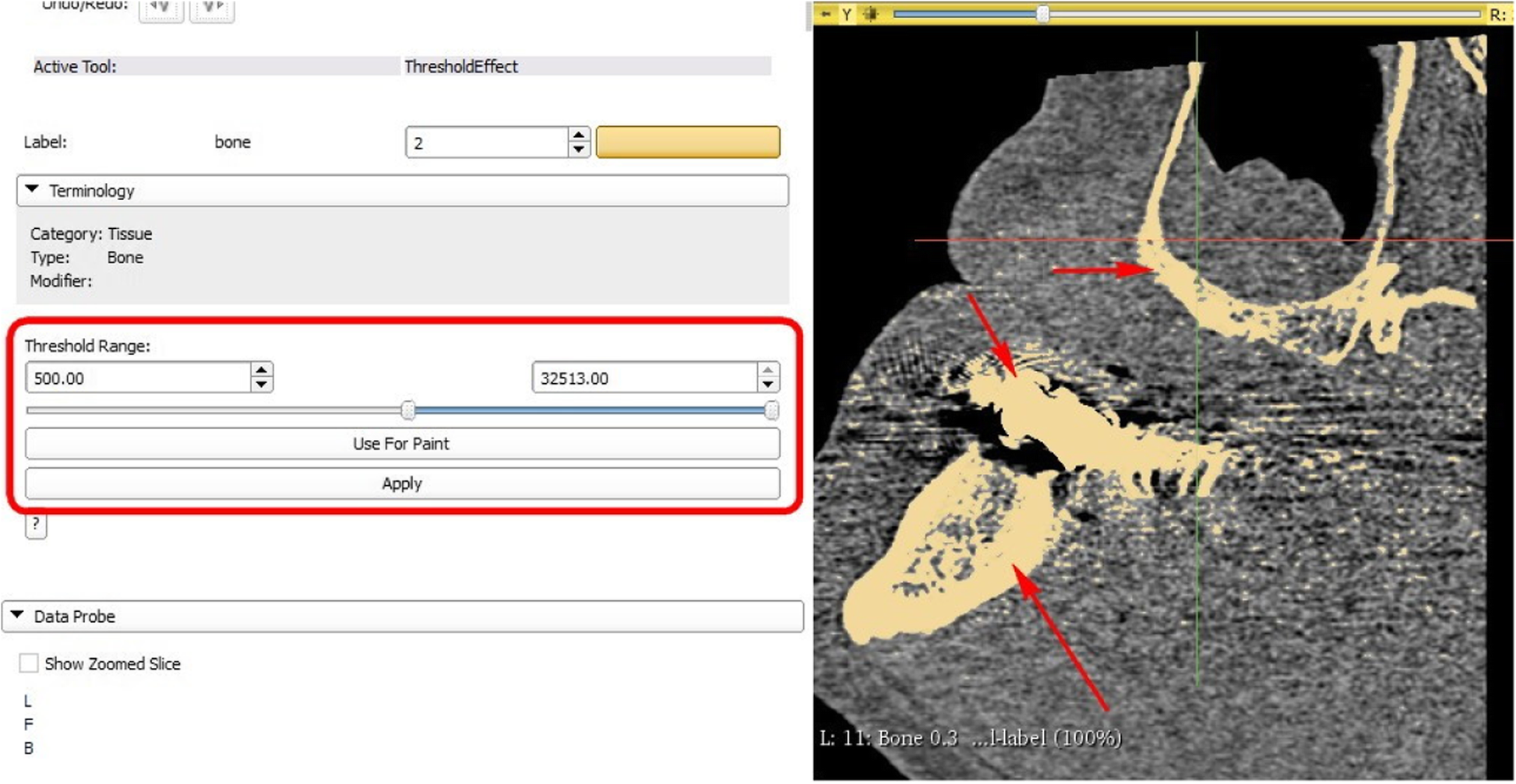Collapse the Terminology section
1516x784 pixels.
coord(402,191)
